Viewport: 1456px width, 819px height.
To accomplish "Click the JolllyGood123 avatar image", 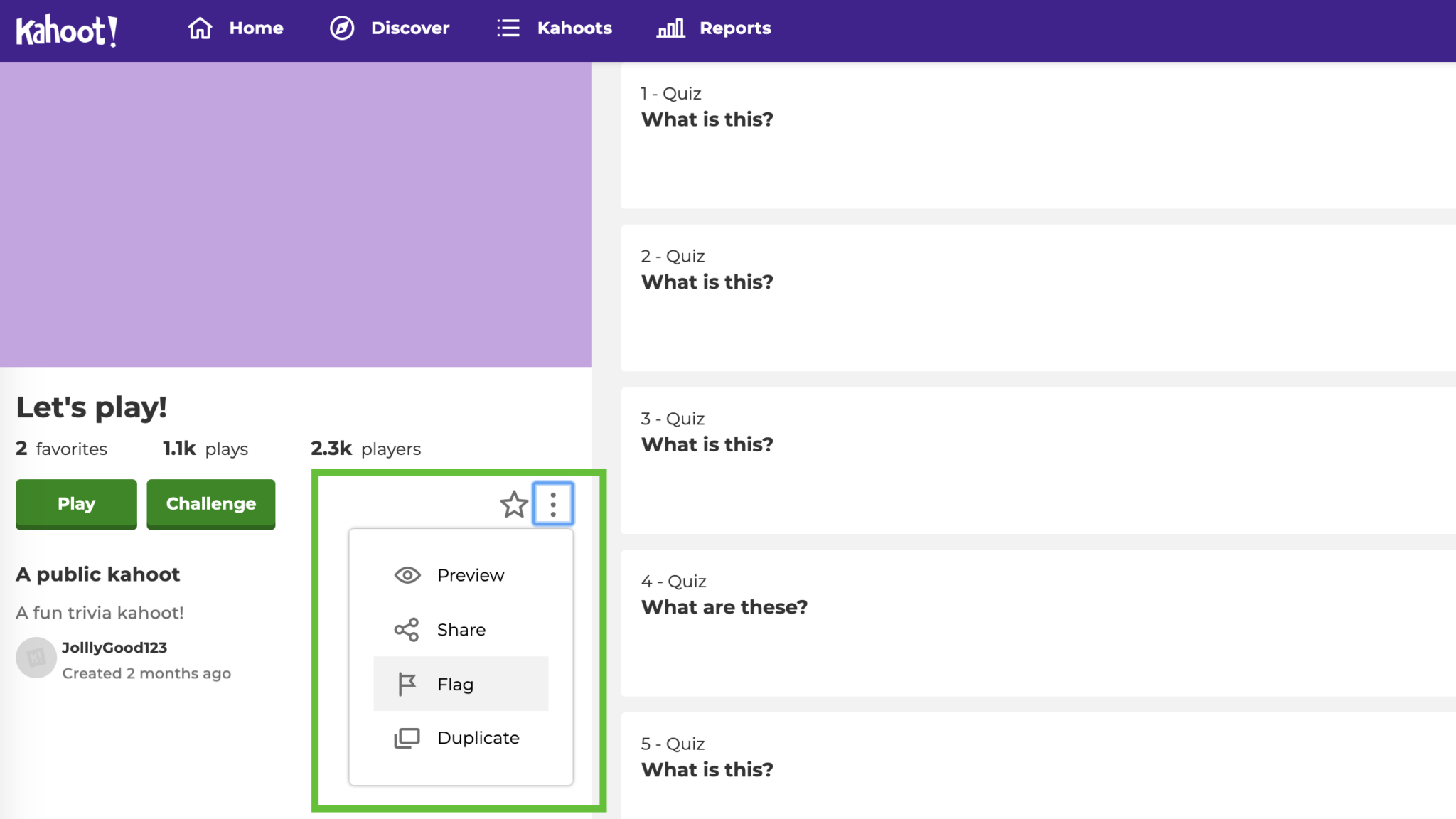I will click(x=36, y=658).
